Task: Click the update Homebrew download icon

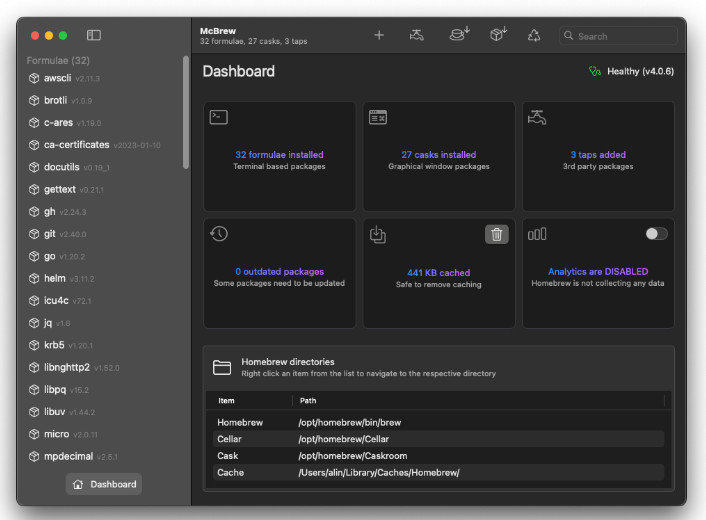Action: click(x=459, y=34)
